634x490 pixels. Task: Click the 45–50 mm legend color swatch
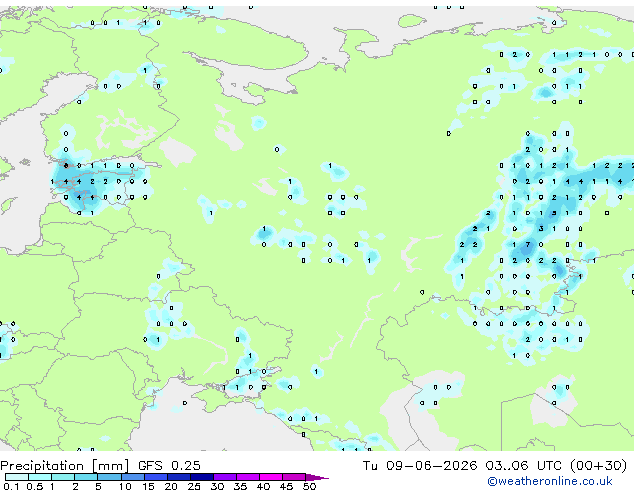pyautogui.click(x=294, y=477)
